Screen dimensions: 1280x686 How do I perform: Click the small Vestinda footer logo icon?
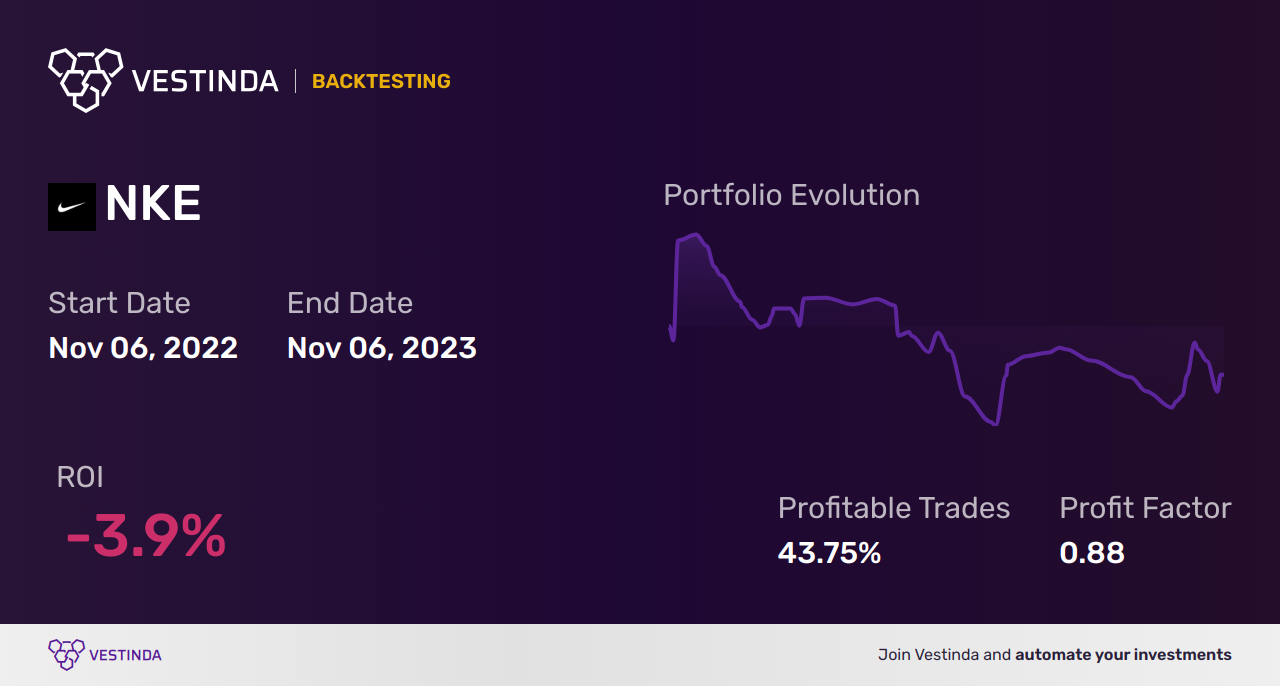(x=66, y=655)
